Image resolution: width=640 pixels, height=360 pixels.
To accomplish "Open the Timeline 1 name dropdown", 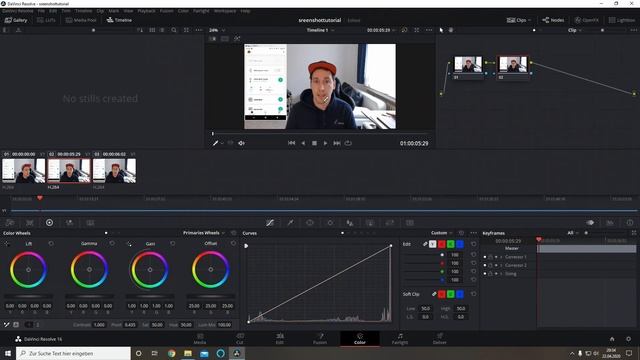I will click(x=320, y=30).
